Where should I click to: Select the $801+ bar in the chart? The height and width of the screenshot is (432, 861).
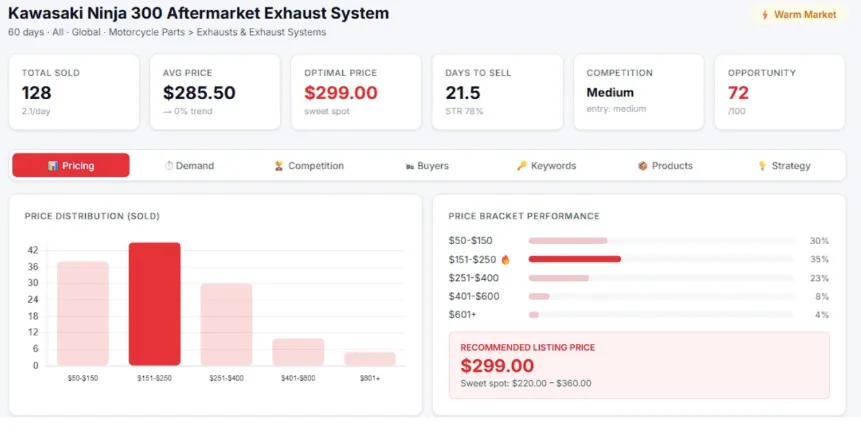point(370,359)
